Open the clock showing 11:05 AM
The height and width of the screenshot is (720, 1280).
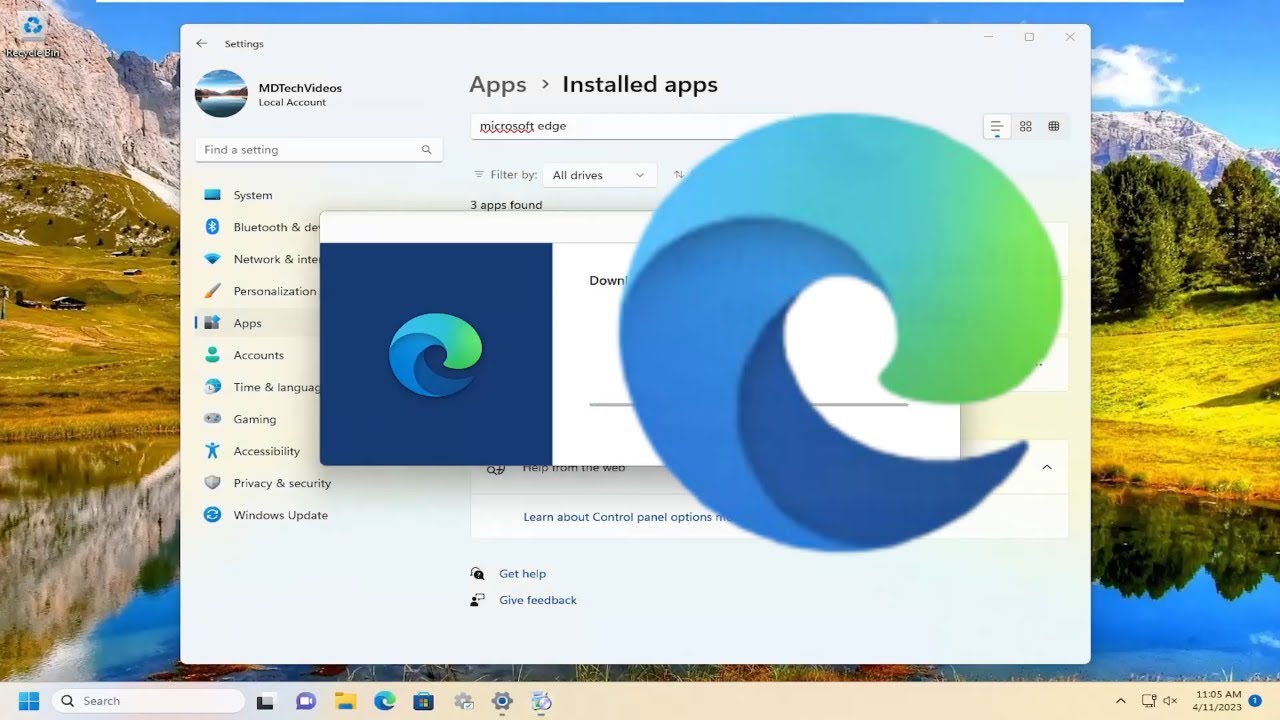coord(1216,701)
